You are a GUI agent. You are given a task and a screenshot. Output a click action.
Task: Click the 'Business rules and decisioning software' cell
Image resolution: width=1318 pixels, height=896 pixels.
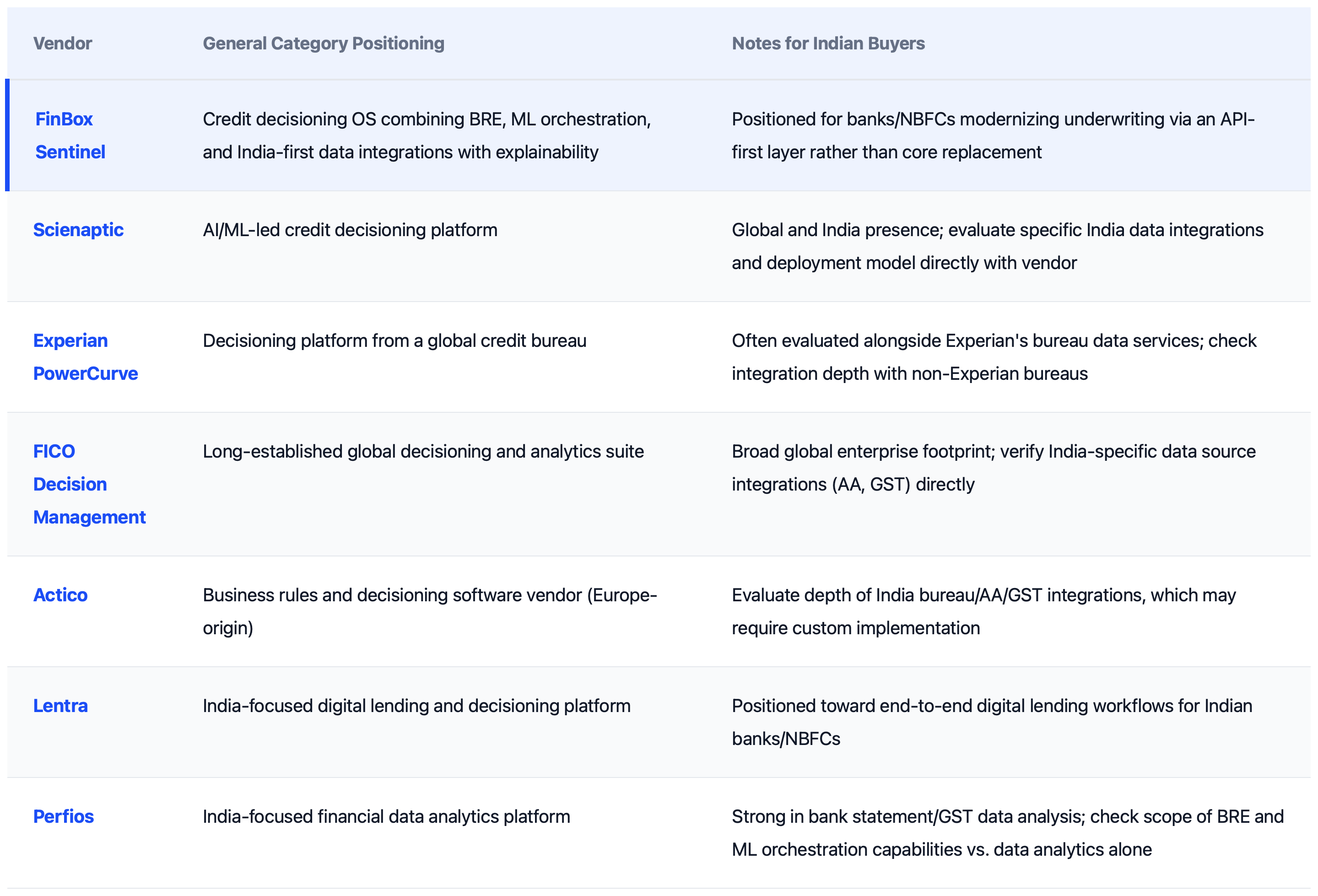430,611
